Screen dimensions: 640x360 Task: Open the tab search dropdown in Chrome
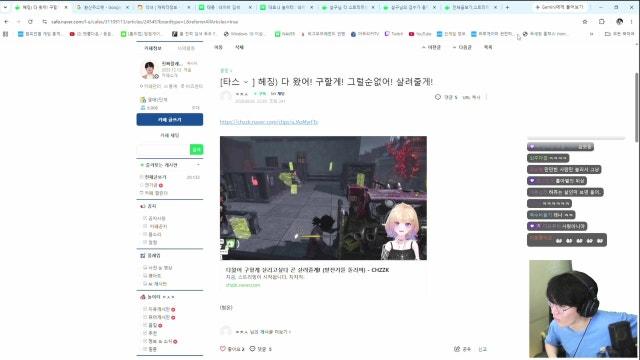(5, 7)
